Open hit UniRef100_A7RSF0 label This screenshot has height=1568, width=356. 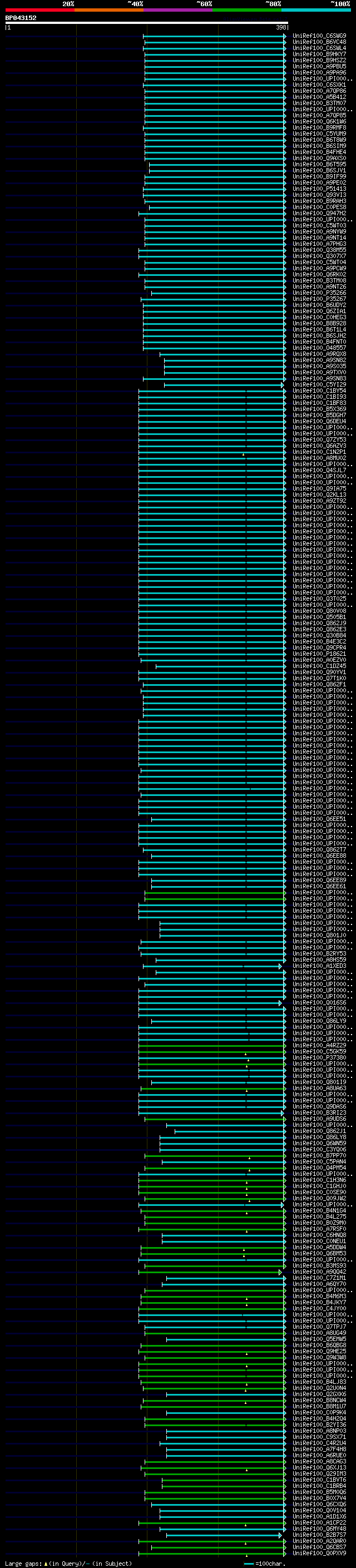(319, 1229)
